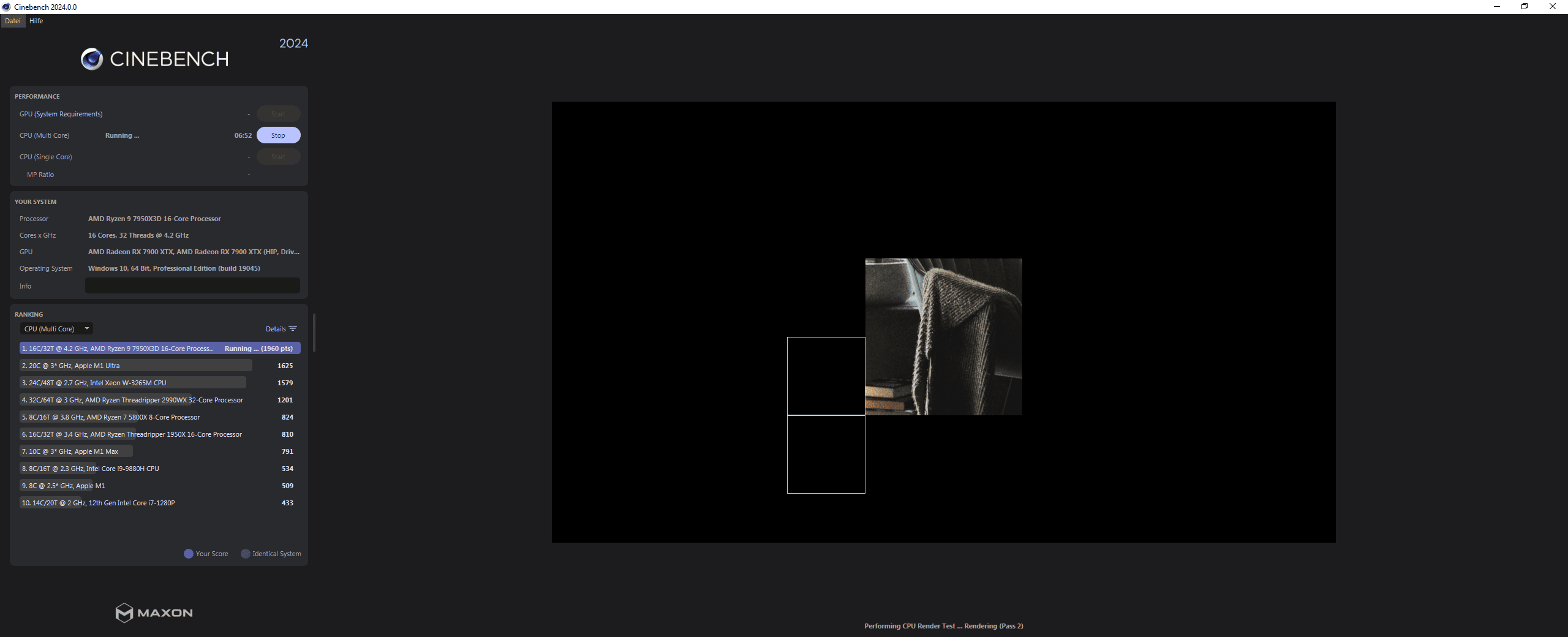Click the ranking panel scrollbar
This screenshot has height=637, width=1568.
click(314, 333)
